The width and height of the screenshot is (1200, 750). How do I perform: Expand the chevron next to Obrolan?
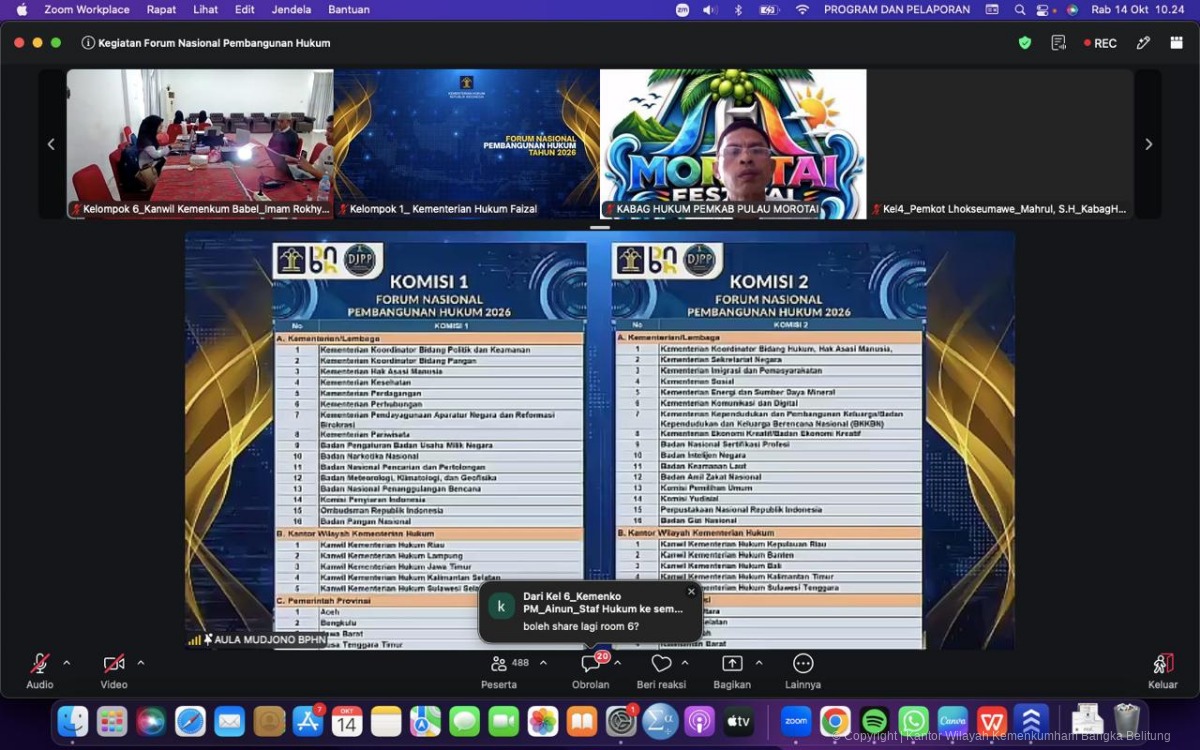(x=617, y=663)
